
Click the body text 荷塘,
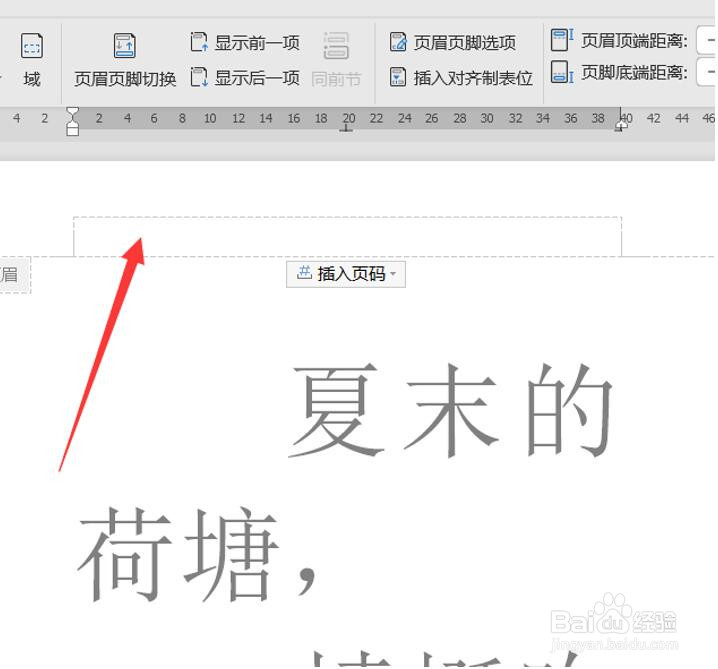pos(197,555)
